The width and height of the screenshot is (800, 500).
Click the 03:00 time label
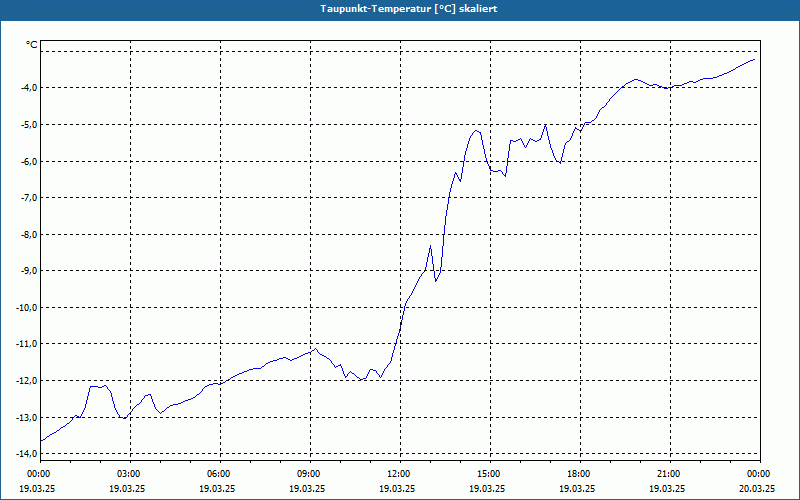(130, 474)
